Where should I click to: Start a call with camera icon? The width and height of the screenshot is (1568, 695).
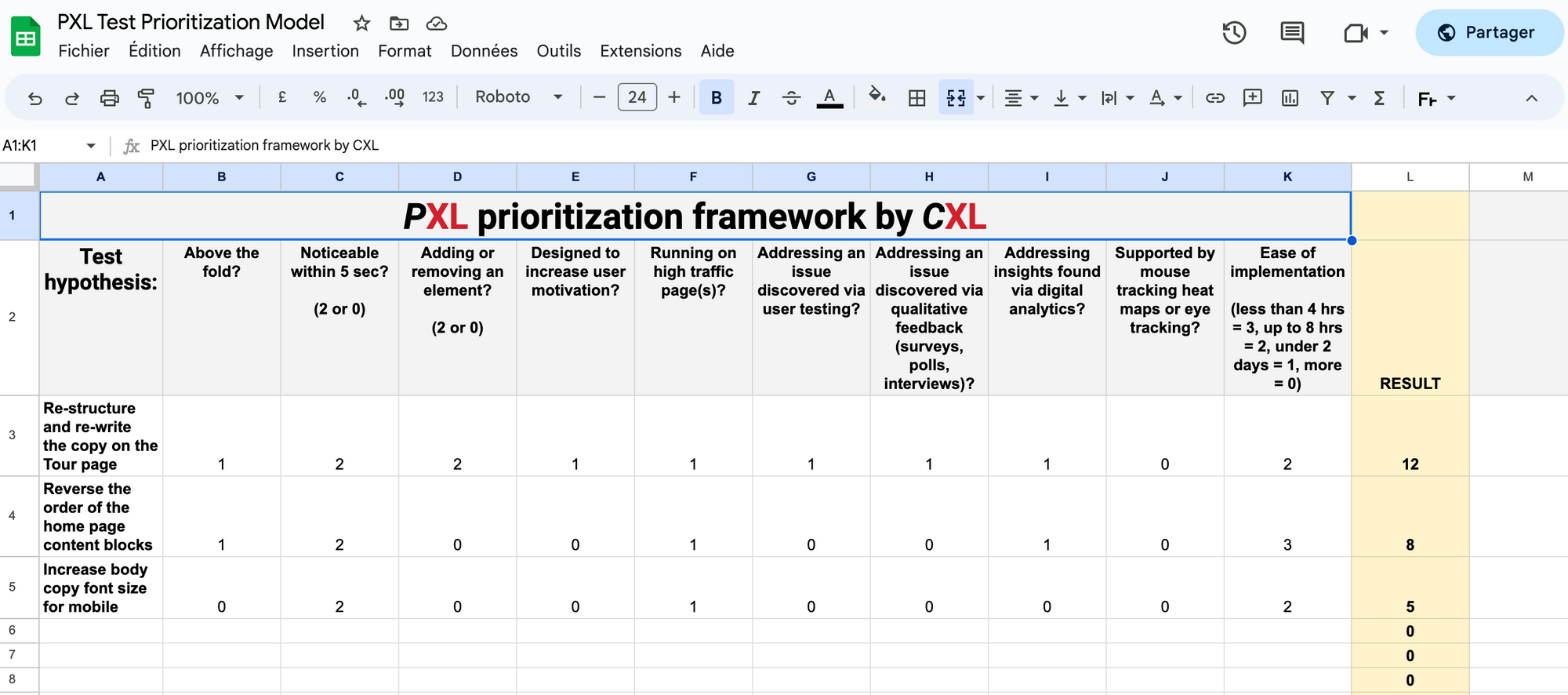(x=1356, y=33)
